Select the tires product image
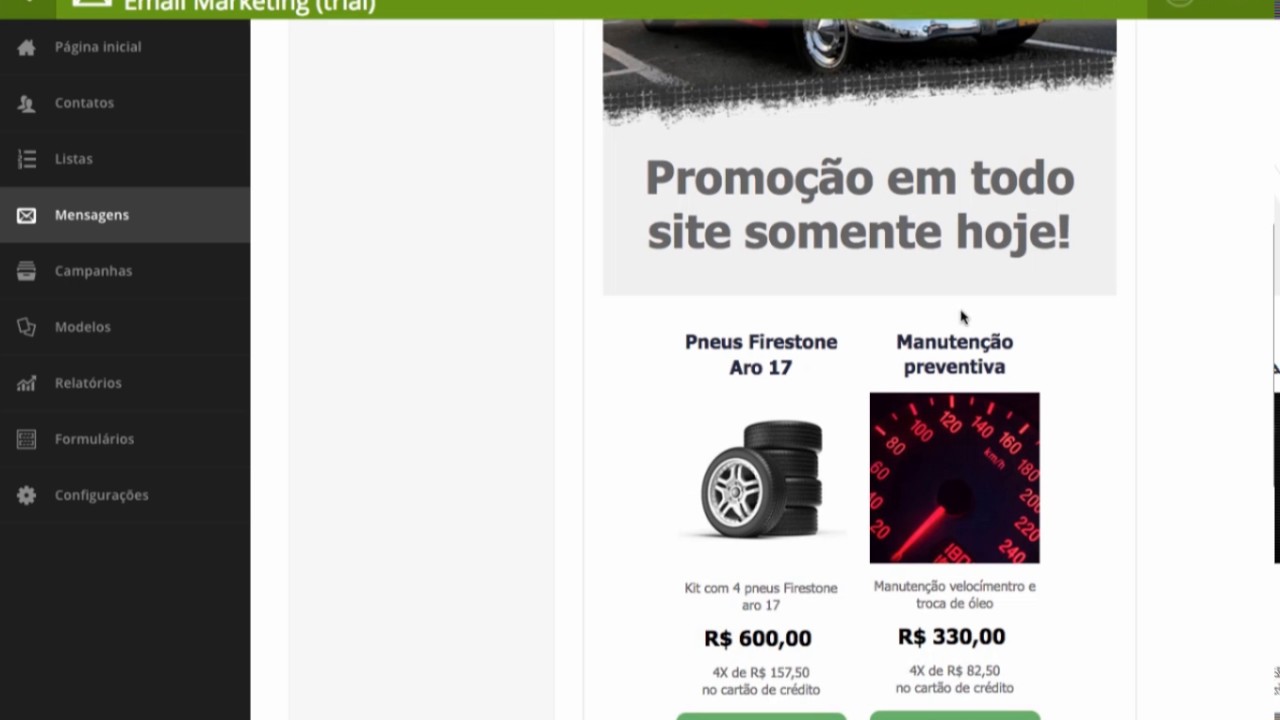Screen dimensions: 1280x720 tap(761, 479)
